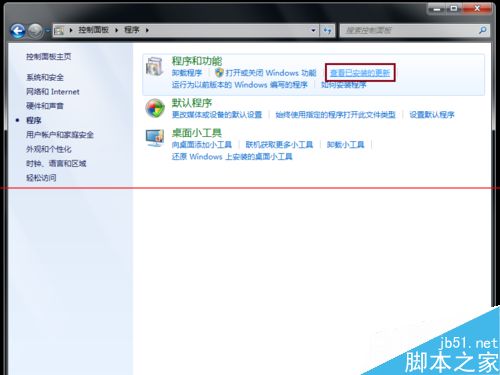500x375 pixels.
Task: Select the 控制面板 breadcrumb
Action: [x=94, y=30]
